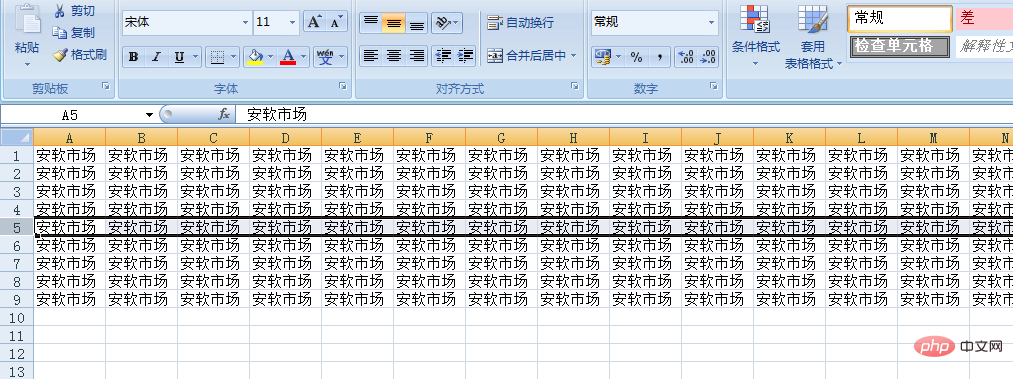The height and width of the screenshot is (379, 1013).
Task: Toggle italic formatting
Action: (156, 57)
